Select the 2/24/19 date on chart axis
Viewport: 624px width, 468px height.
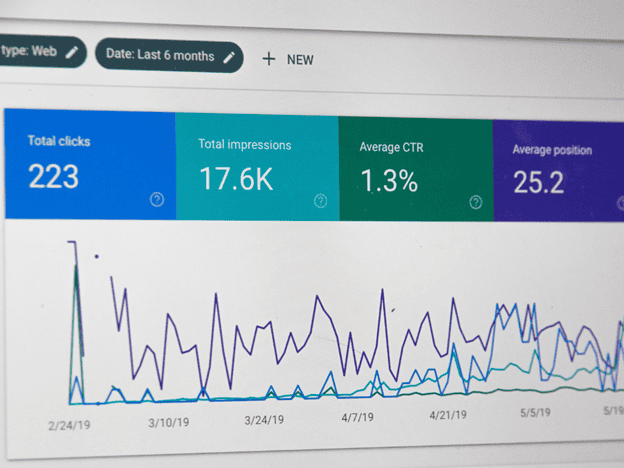click(x=69, y=425)
